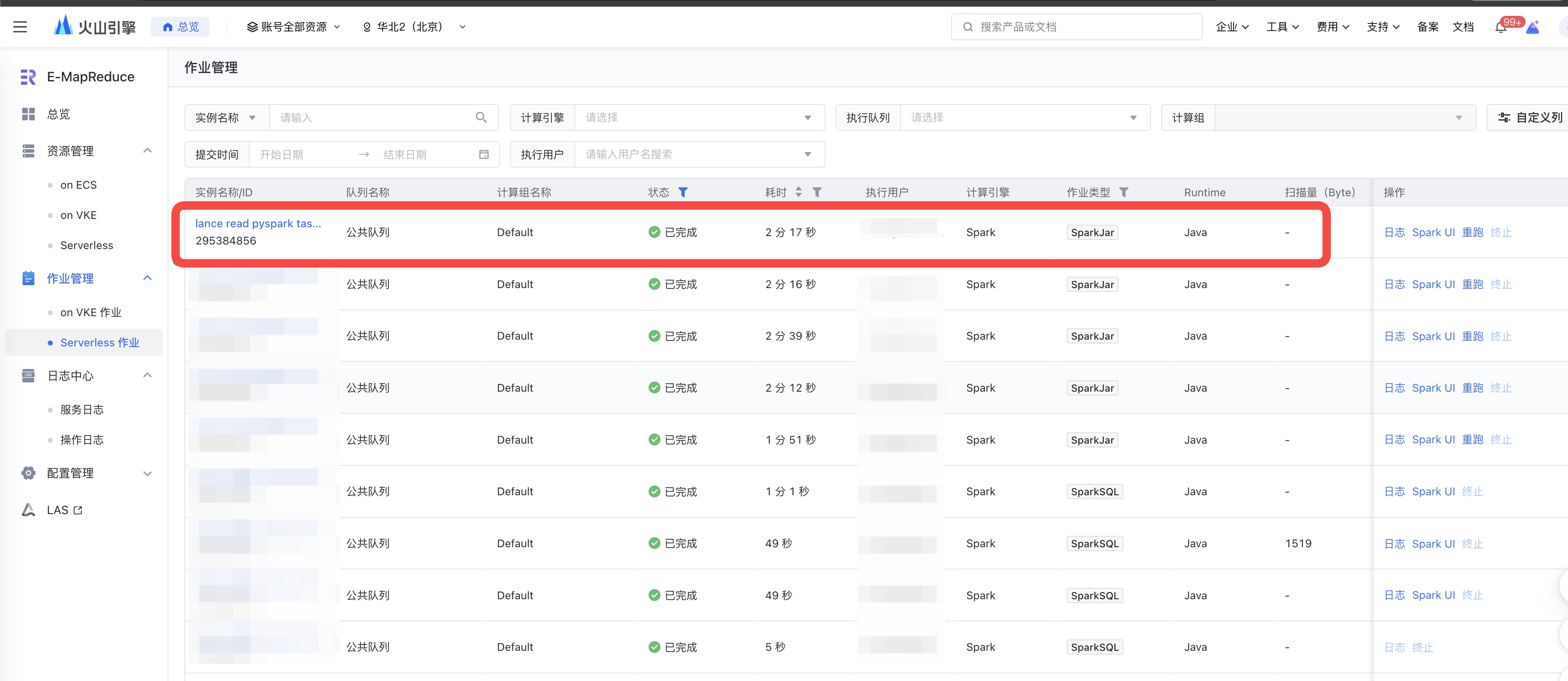Expand the 配置管理 section
The width and height of the screenshot is (1568, 681).
click(147, 473)
